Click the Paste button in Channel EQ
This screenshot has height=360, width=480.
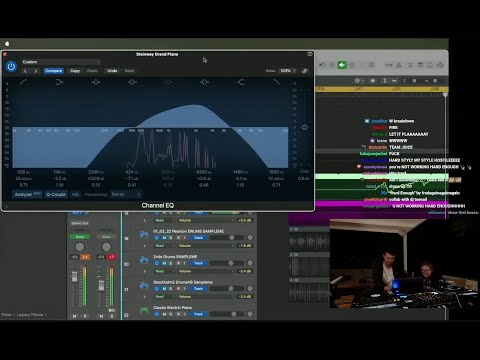[92, 71]
